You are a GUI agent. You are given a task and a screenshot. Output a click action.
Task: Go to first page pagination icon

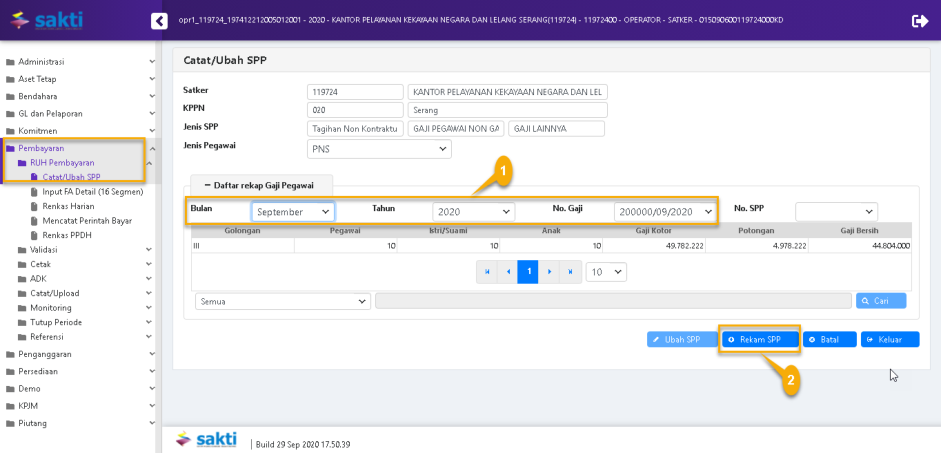tap(487, 272)
